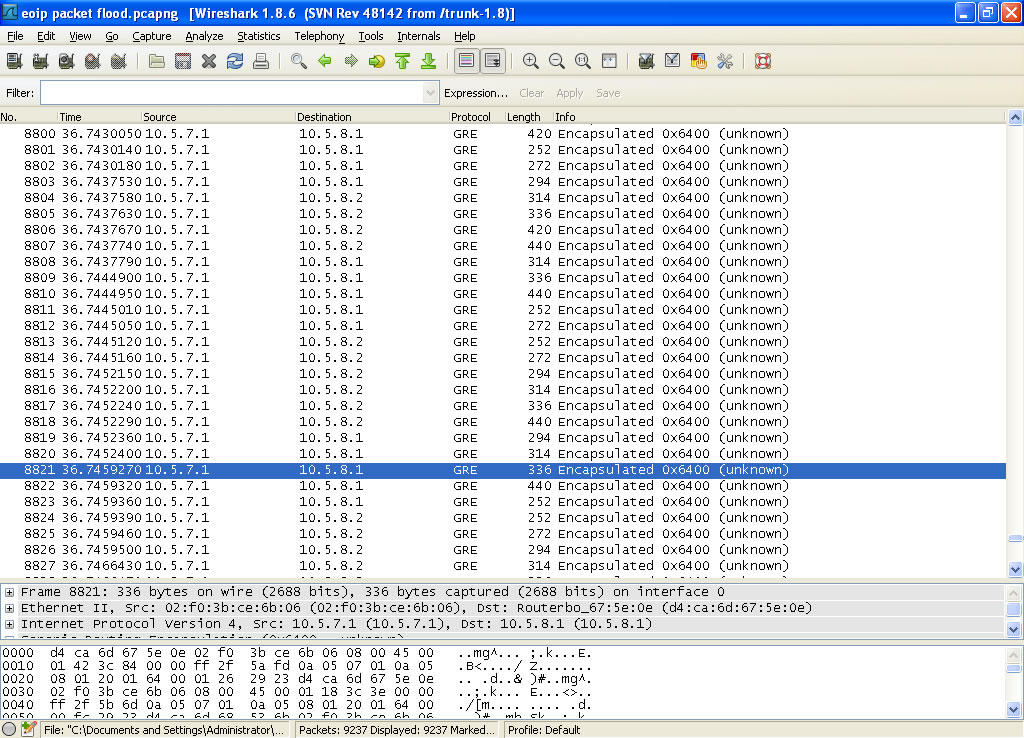Edit display filters icon

673,61
